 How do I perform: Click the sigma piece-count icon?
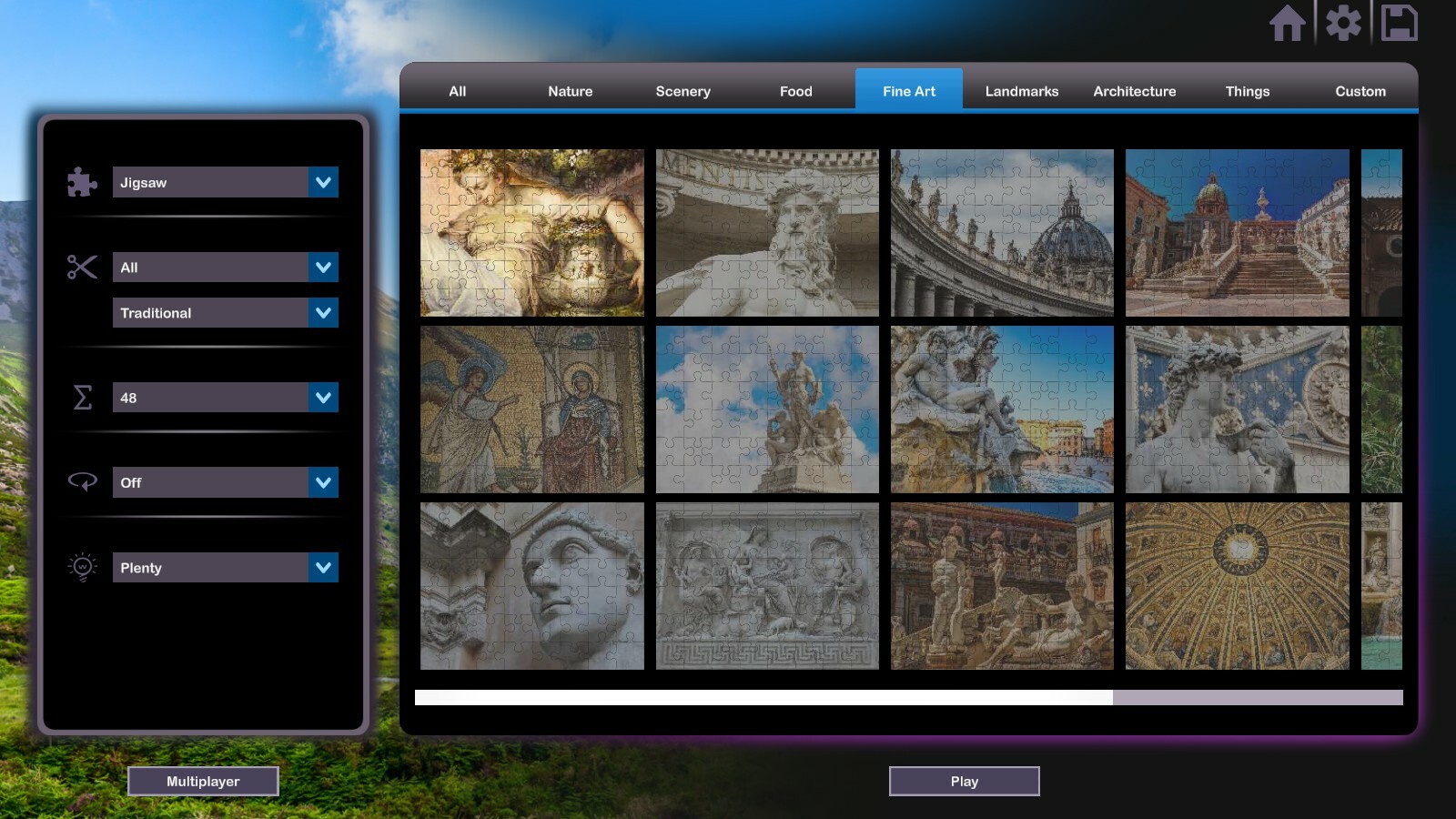pyautogui.click(x=81, y=398)
